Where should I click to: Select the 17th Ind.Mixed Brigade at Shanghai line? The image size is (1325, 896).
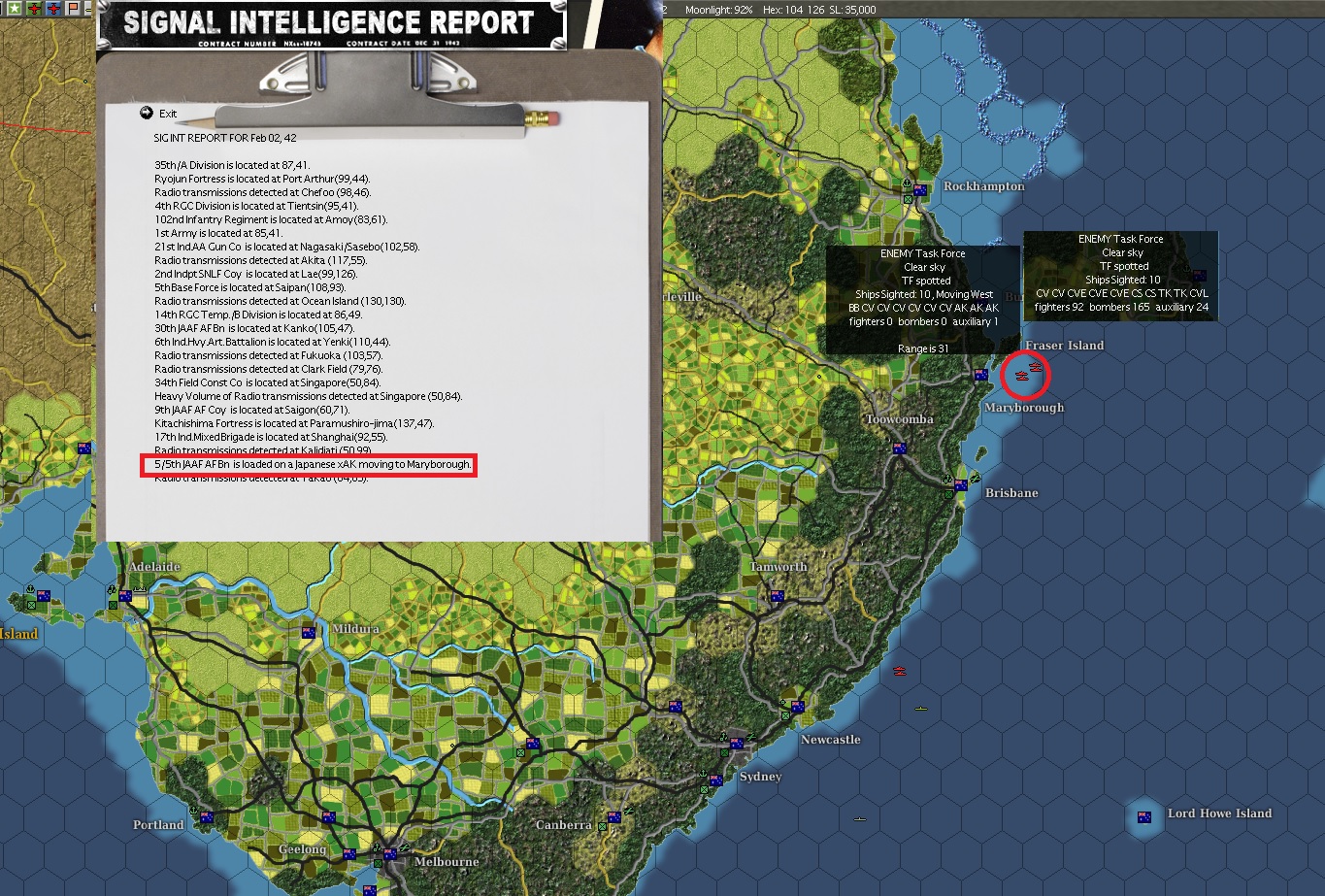271,437
